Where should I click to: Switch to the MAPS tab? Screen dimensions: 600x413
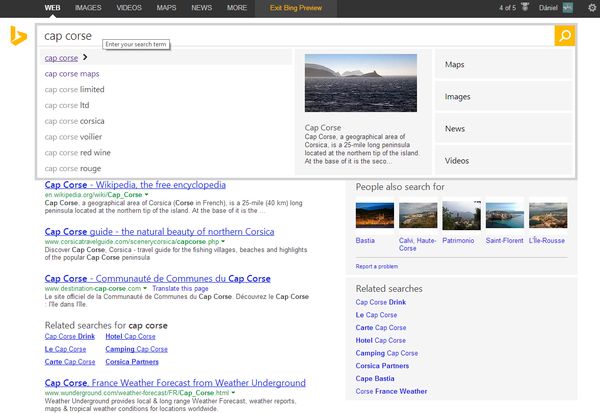(166, 8)
